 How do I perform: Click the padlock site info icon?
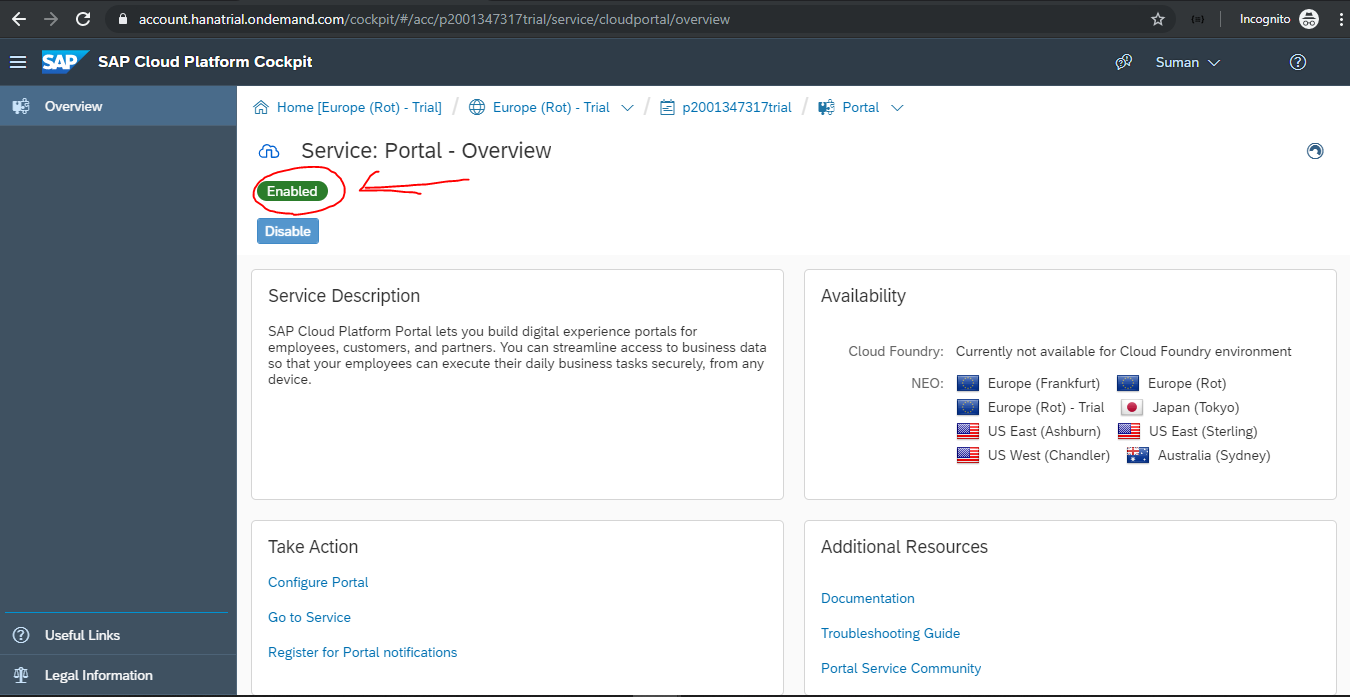click(123, 19)
